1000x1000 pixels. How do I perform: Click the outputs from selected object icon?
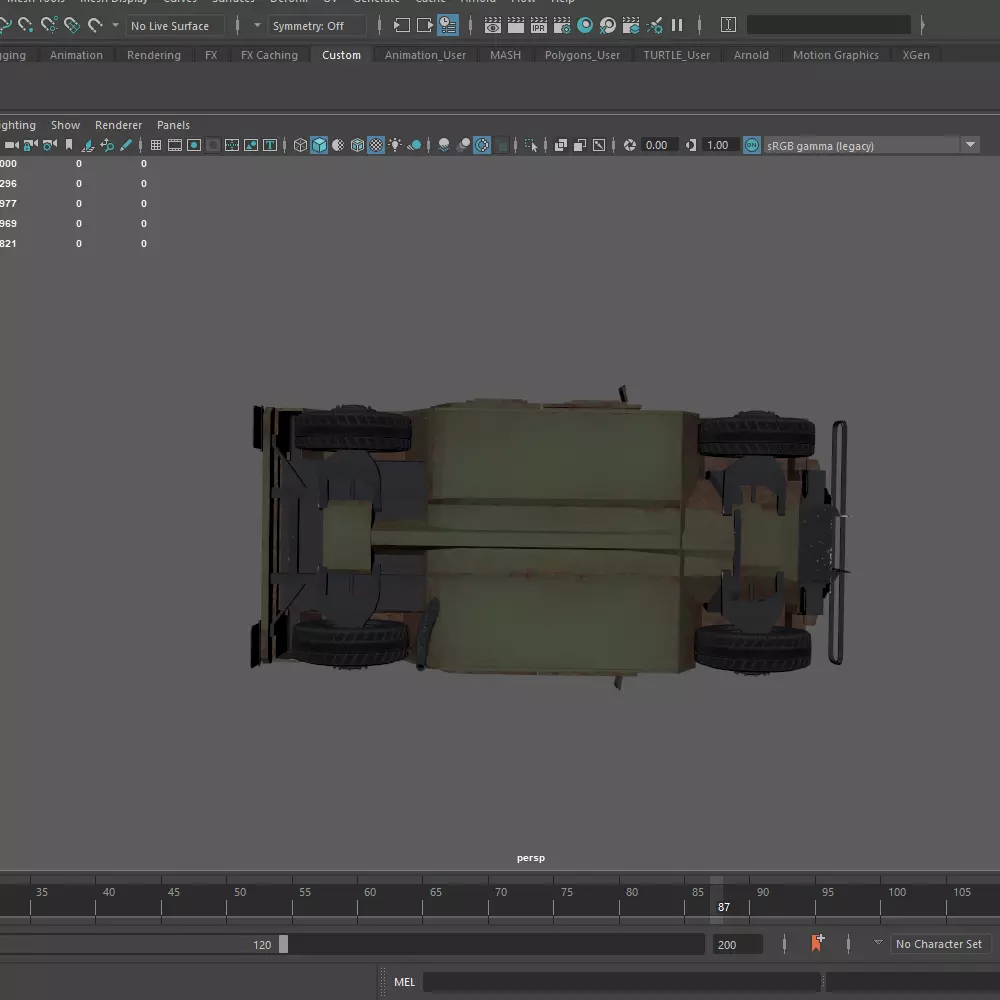point(424,25)
